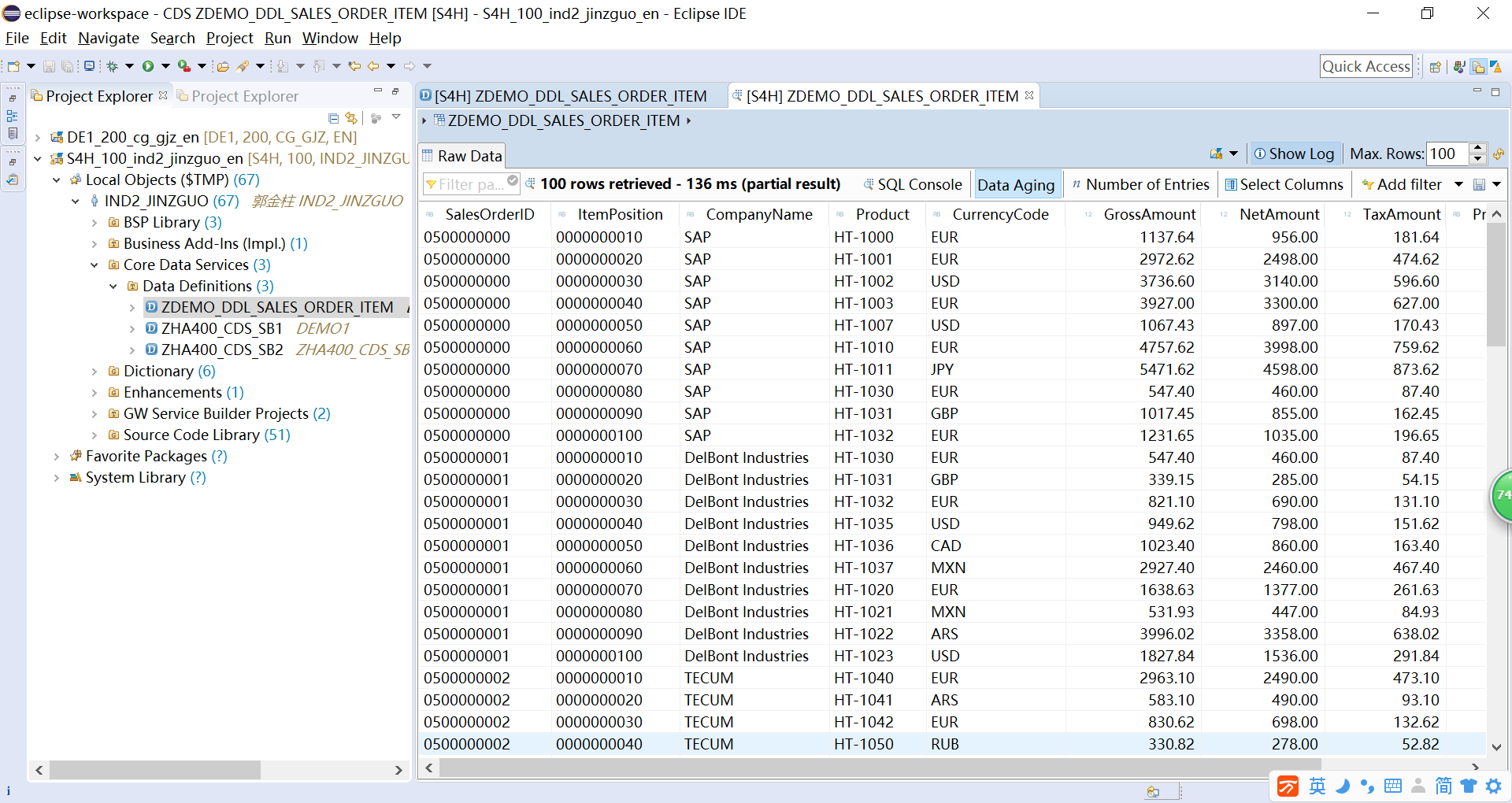
Task: Open the Run button dropdown arrow
Action: click(x=165, y=66)
